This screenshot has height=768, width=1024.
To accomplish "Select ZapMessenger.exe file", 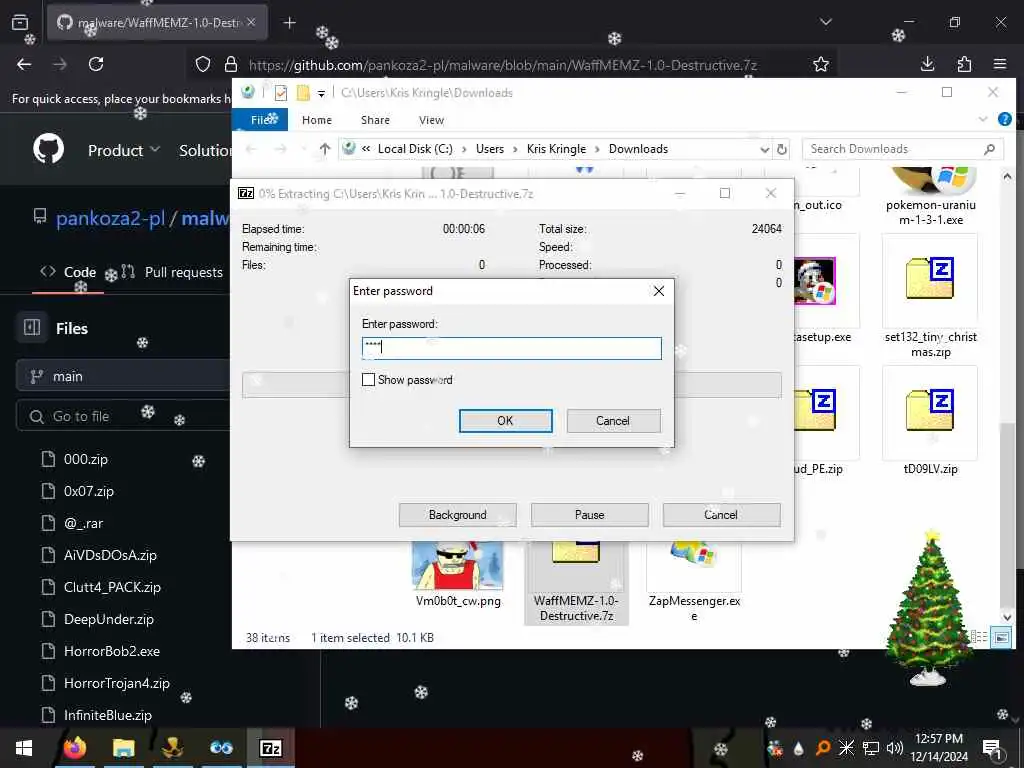I will click(694, 581).
